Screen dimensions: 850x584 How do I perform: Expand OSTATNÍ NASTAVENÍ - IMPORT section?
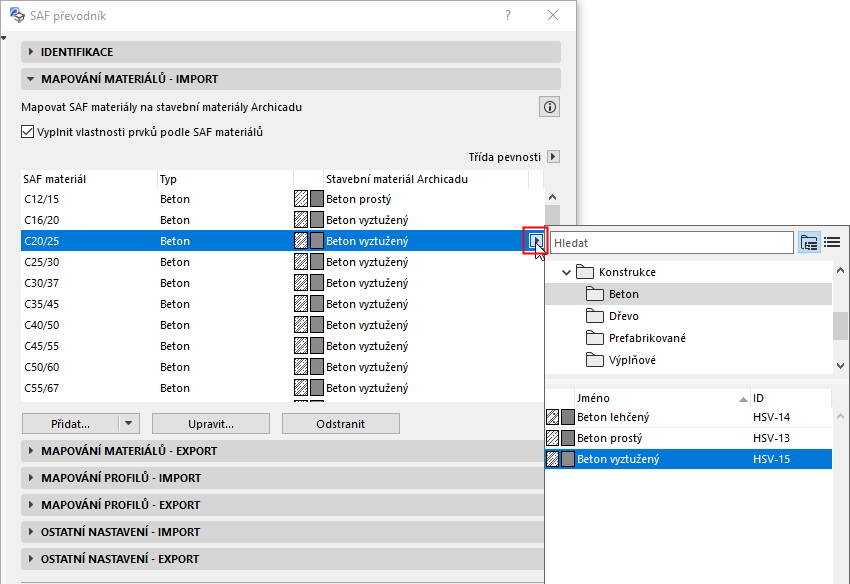(x=282, y=532)
